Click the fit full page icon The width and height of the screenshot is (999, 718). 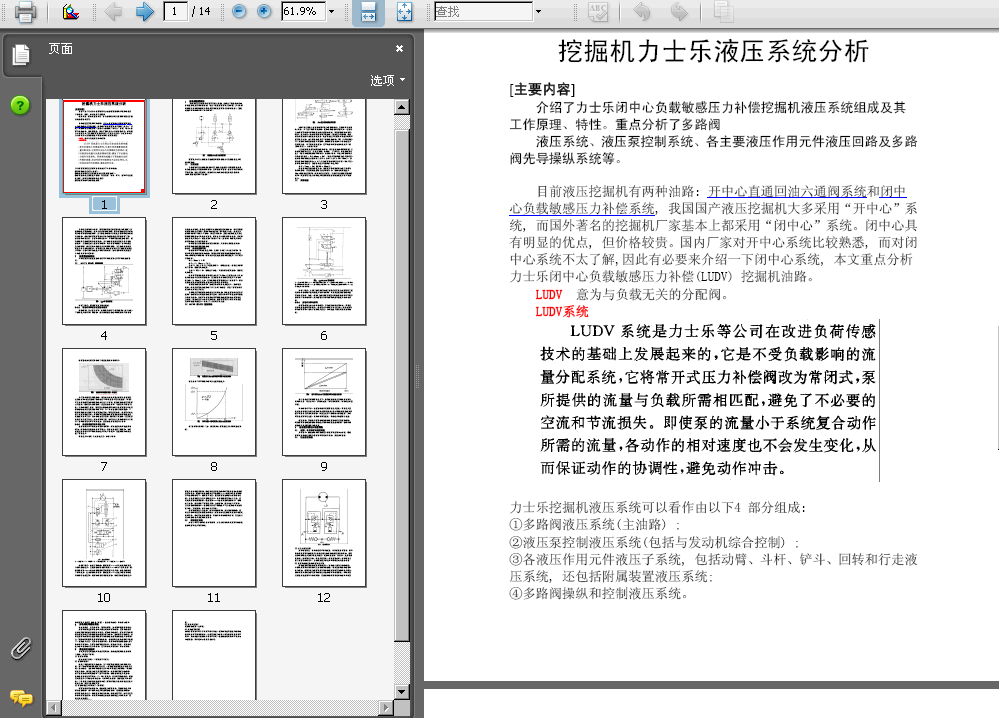pos(405,11)
